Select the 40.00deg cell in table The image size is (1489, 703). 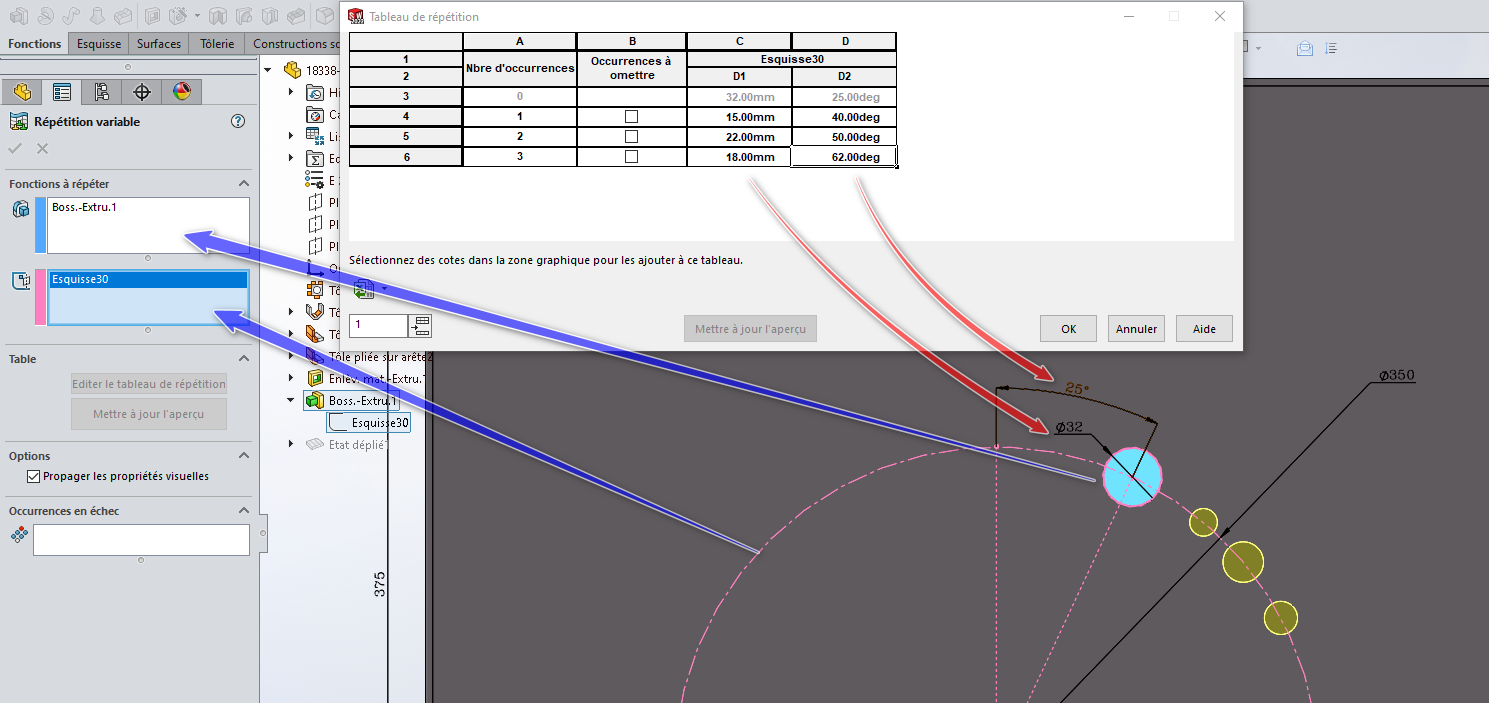844,117
